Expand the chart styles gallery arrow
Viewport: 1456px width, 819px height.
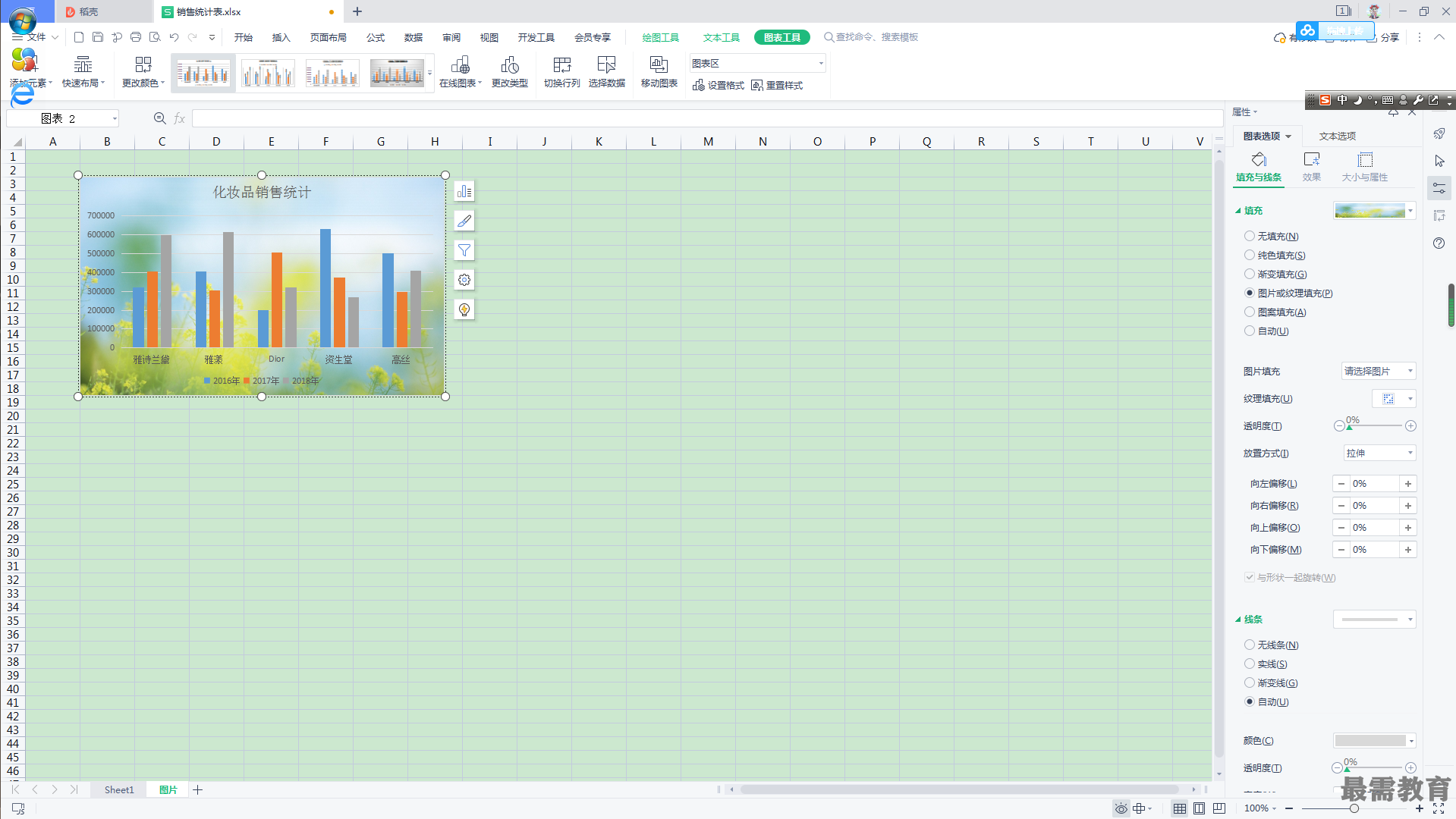click(430, 73)
